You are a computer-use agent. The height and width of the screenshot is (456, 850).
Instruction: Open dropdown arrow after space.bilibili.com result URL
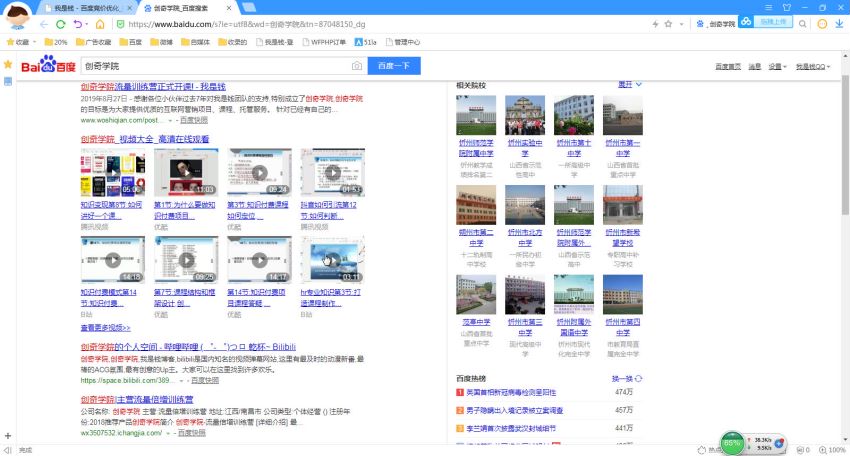182,381
